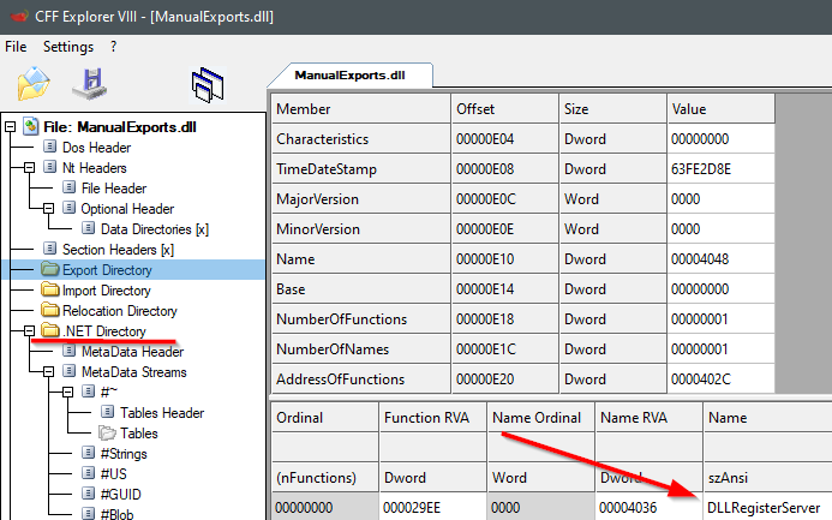The image size is (832, 520).
Task: Click the #Strings stream icon
Action: point(89,453)
